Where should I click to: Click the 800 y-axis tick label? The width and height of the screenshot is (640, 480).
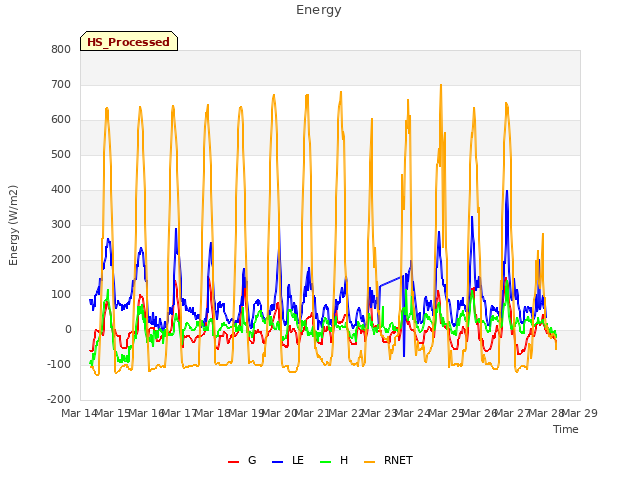tap(61, 49)
